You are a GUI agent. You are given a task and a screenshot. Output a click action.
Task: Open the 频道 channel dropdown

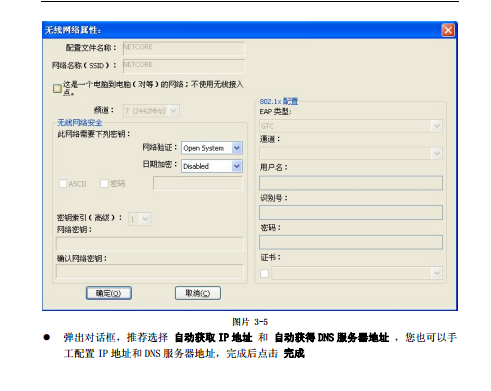pyautogui.click(x=151, y=111)
